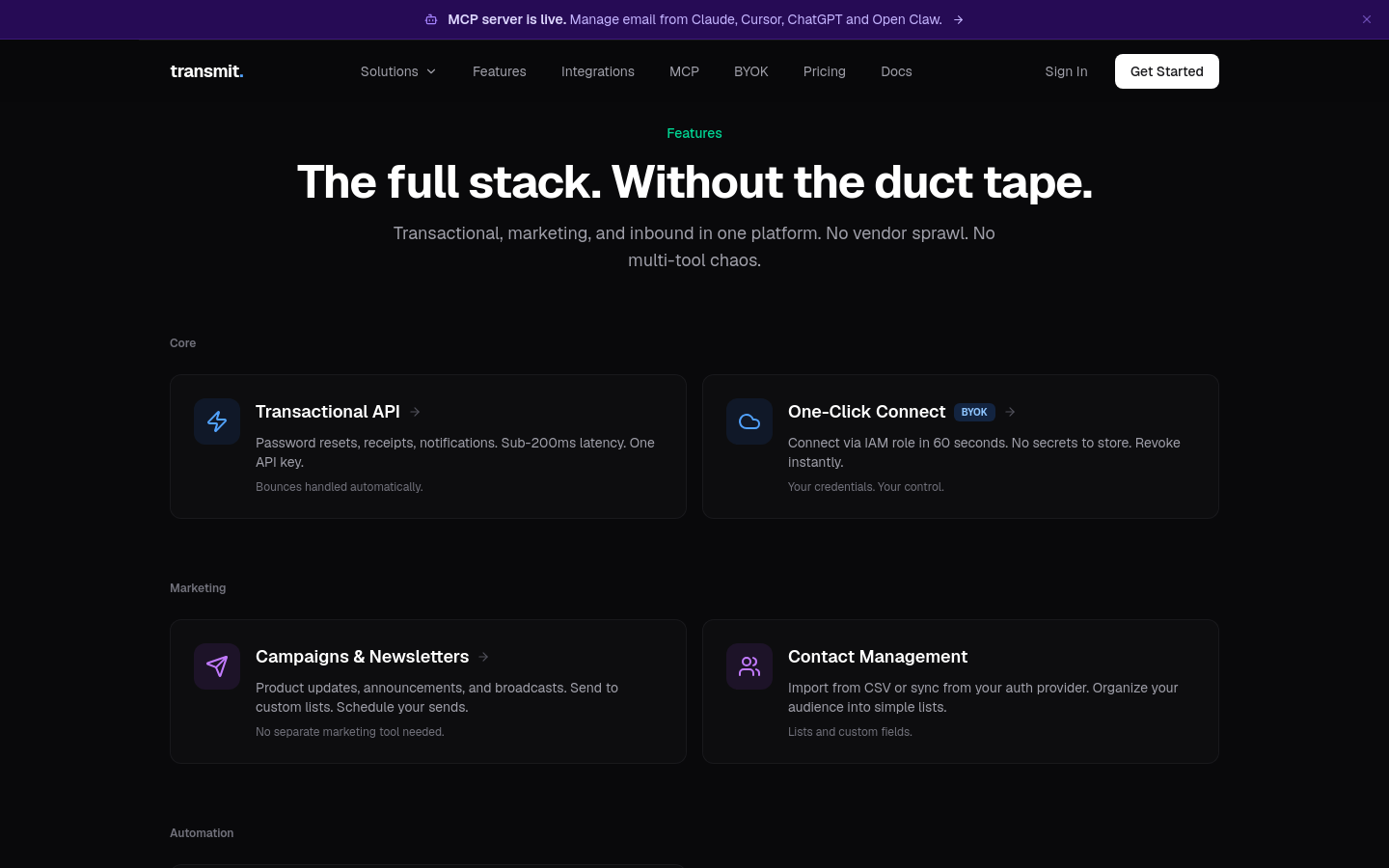The image size is (1389, 868).
Task: Click the arrow next to Transactional API
Action: 415,412
